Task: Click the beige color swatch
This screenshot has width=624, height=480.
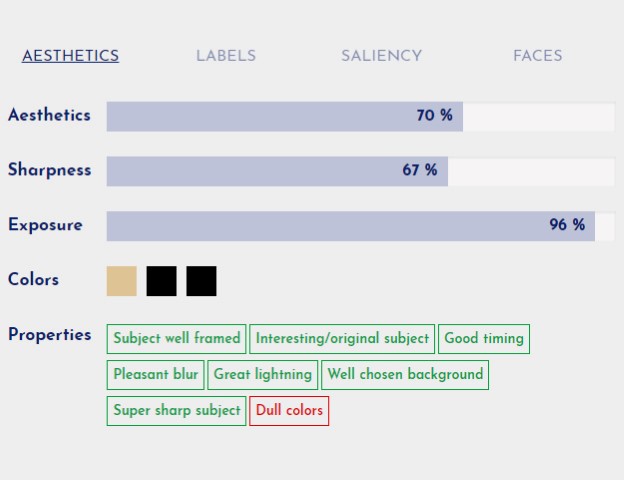Action: [x=121, y=281]
